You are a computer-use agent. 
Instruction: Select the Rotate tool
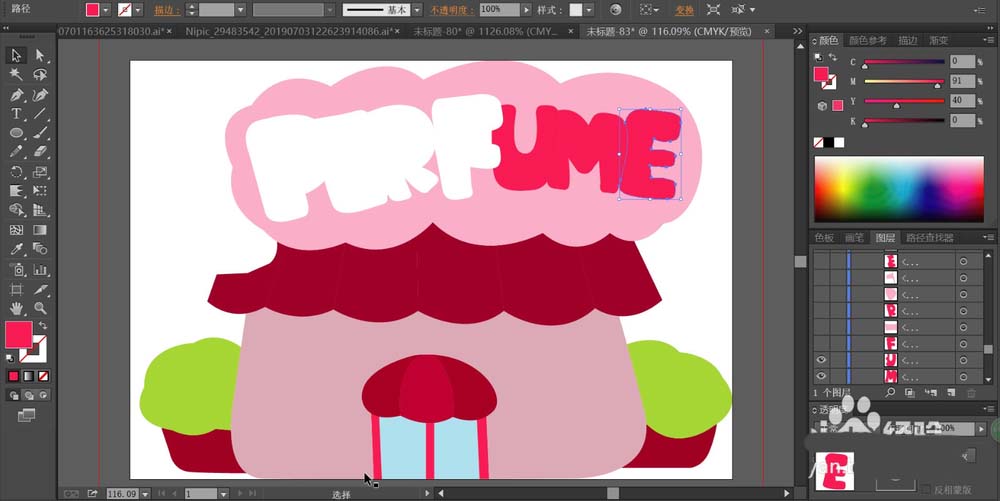click(x=16, y=172)
